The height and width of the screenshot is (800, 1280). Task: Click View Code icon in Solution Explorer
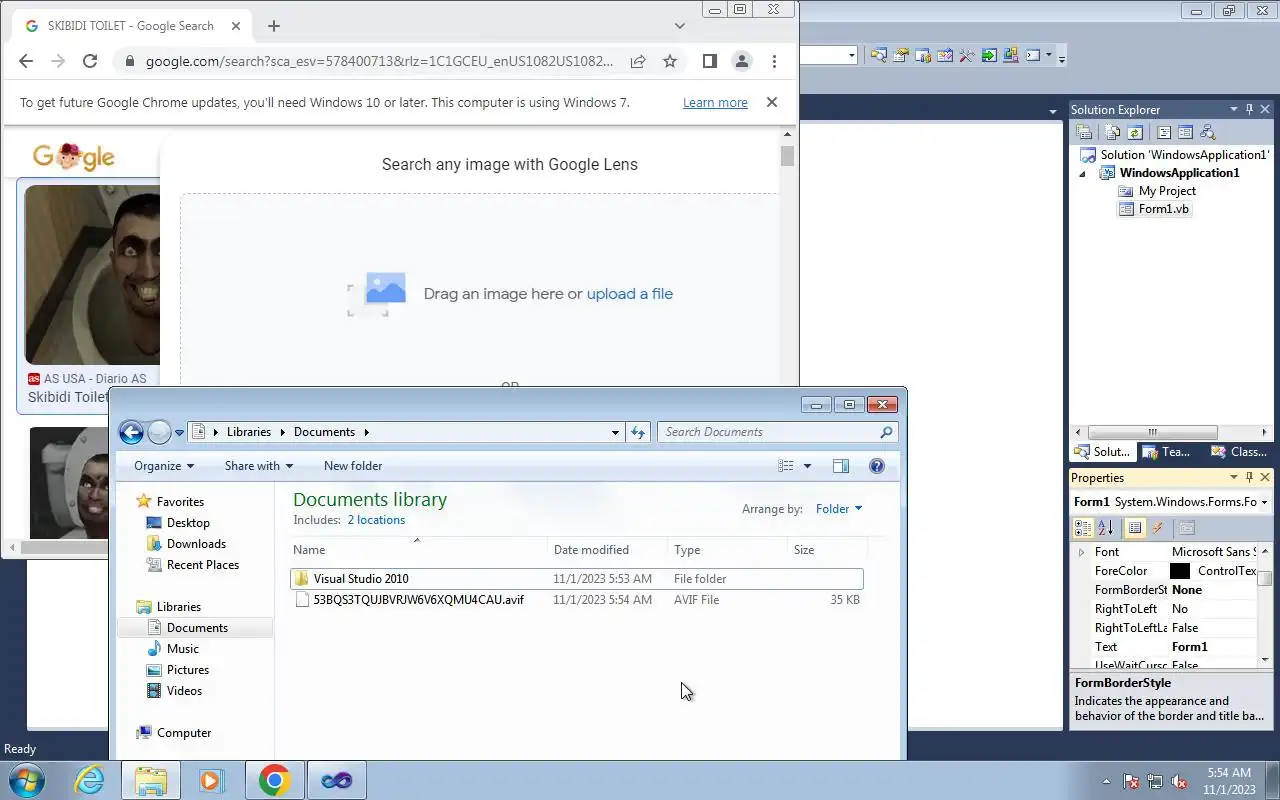[x=1164, y=132]
